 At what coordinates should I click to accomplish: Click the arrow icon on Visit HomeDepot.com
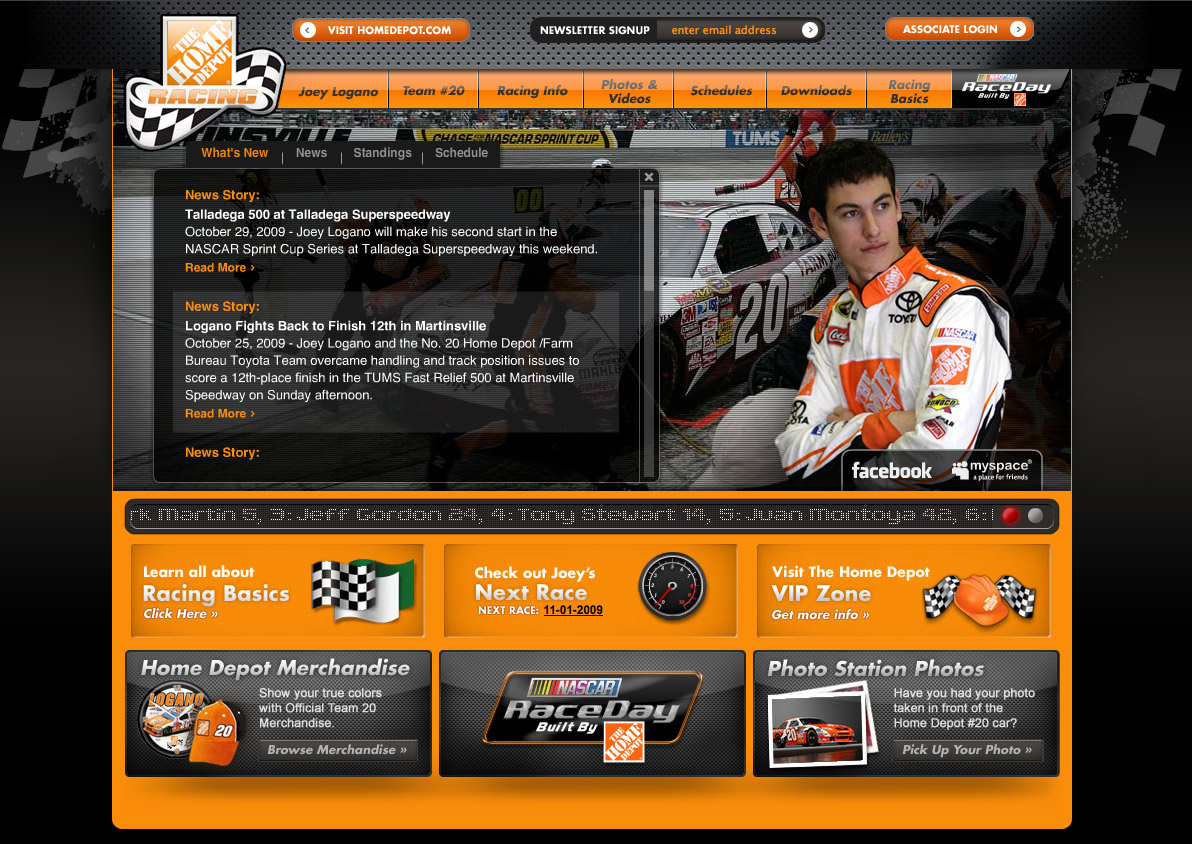click(308, 30)
